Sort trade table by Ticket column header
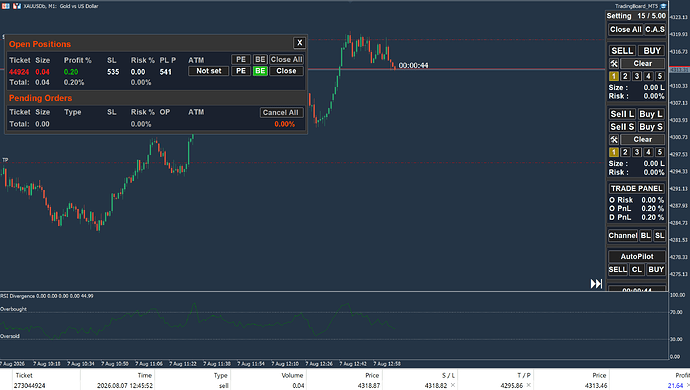690x390 pixels. 24,375
